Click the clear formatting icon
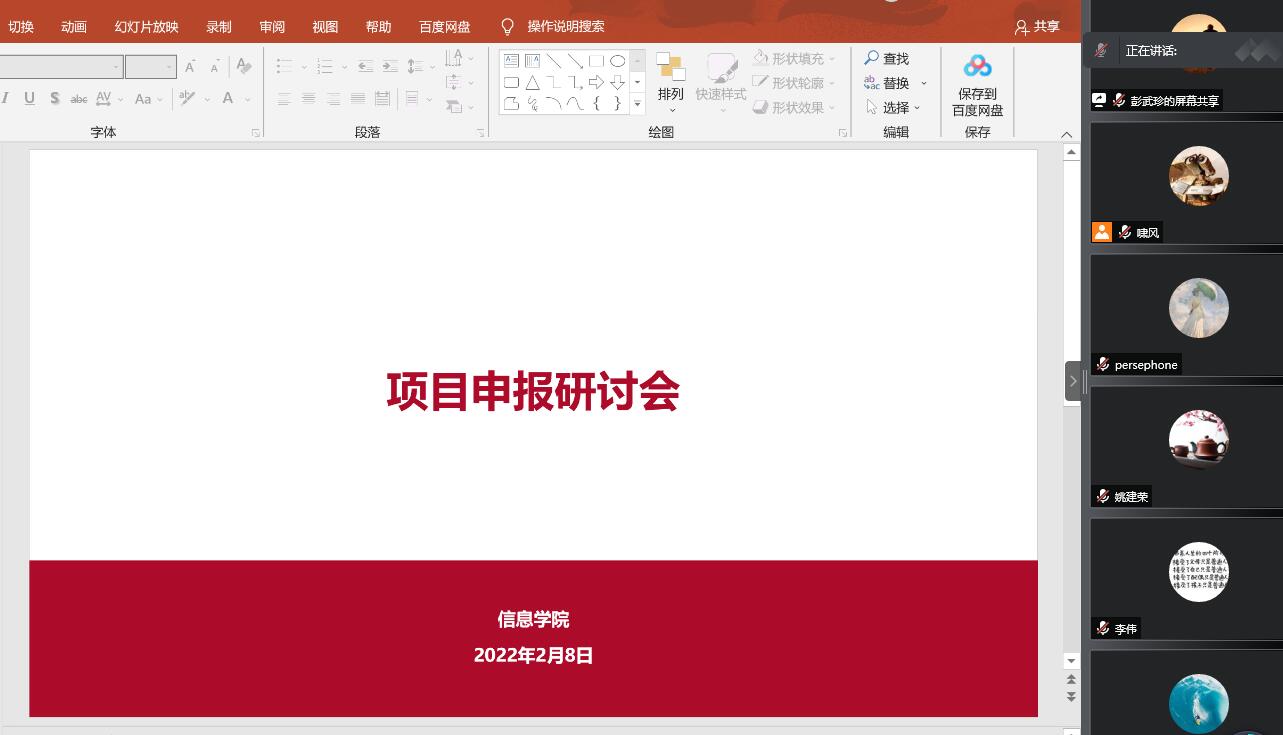This screenshot has height=735, width=1283. point(243,67)
